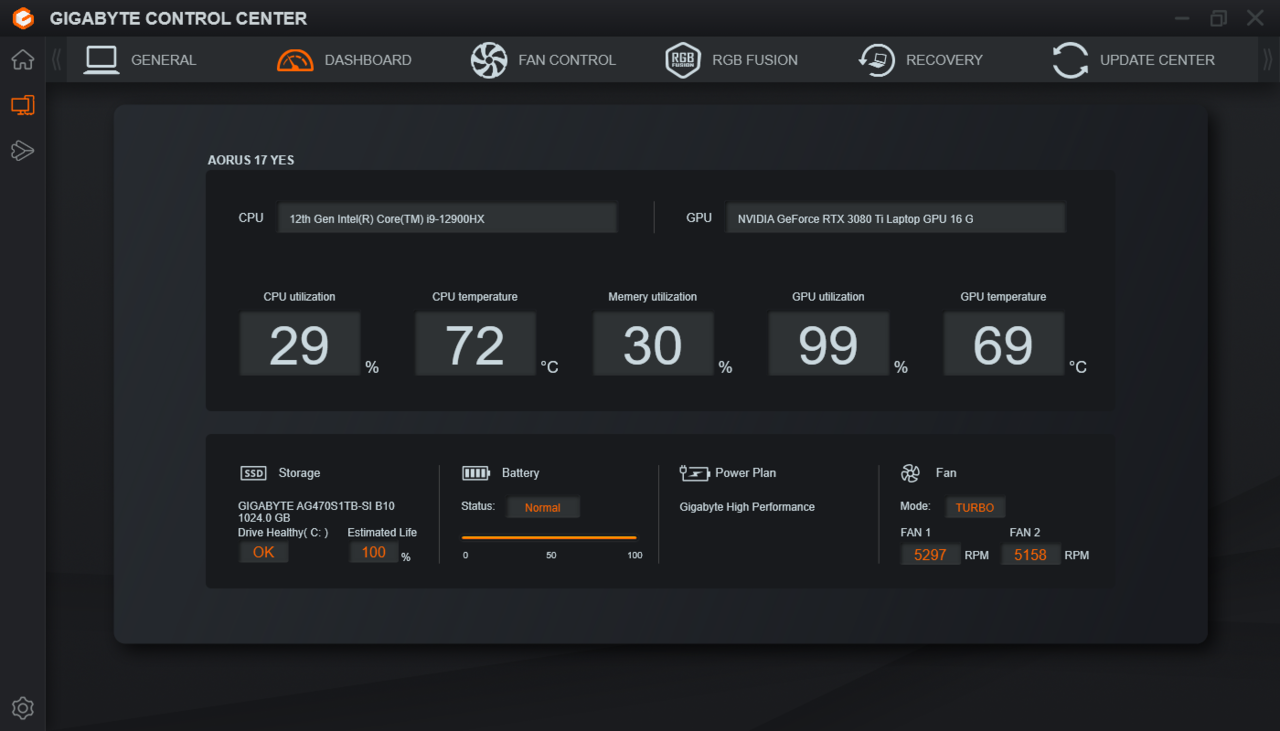Click the Fan Control fan icon
This screenshot has height=731, width=1280.
[x=489, y=60]
